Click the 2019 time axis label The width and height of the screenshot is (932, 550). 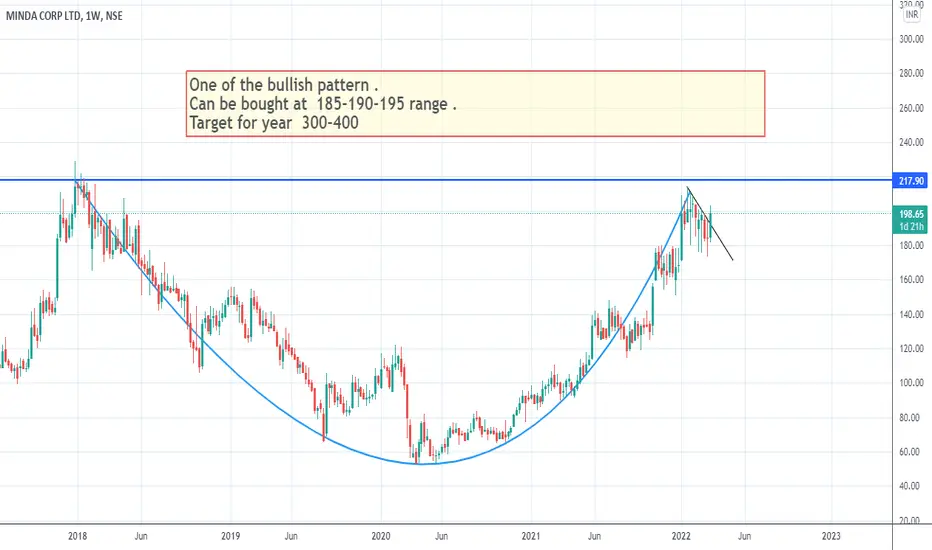tap(231, 536)
